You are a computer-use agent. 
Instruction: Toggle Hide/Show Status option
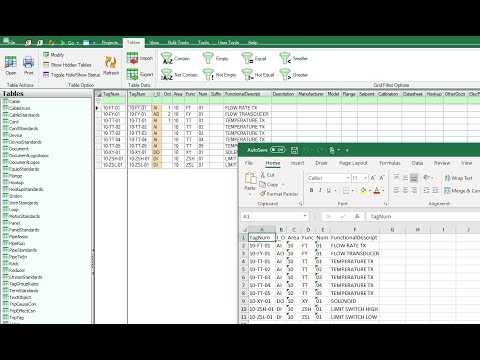[71, 75]
